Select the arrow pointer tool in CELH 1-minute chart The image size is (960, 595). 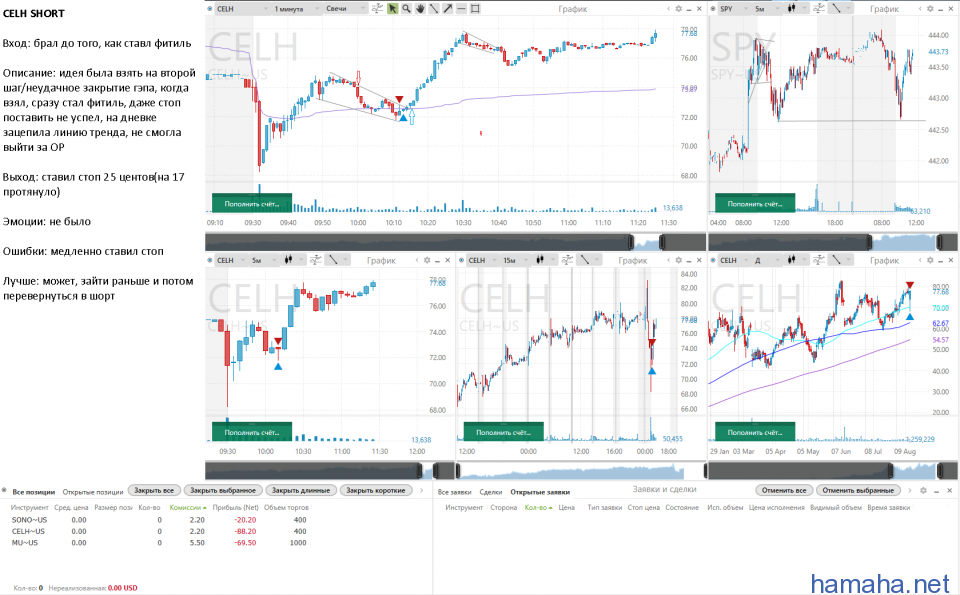392,9
